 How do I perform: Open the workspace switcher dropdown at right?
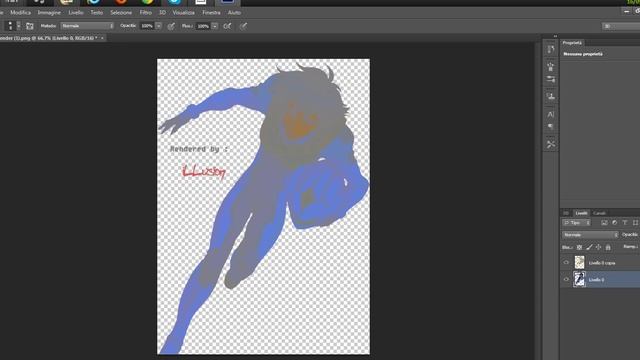[621, 26]
